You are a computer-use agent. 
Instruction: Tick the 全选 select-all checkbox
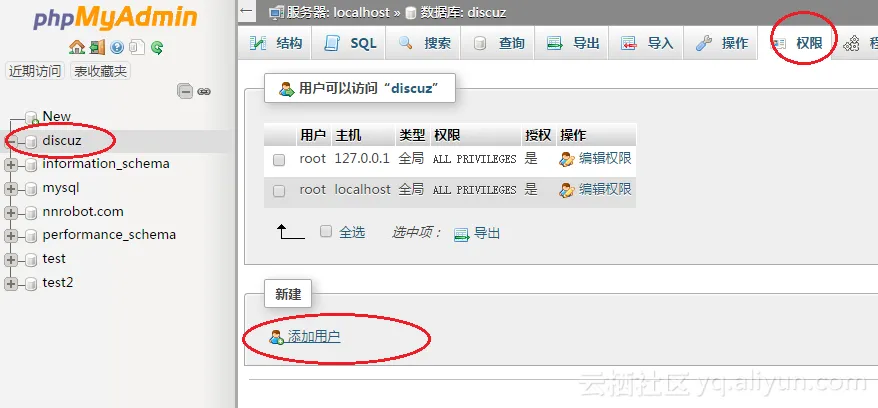tap(326, 231)
